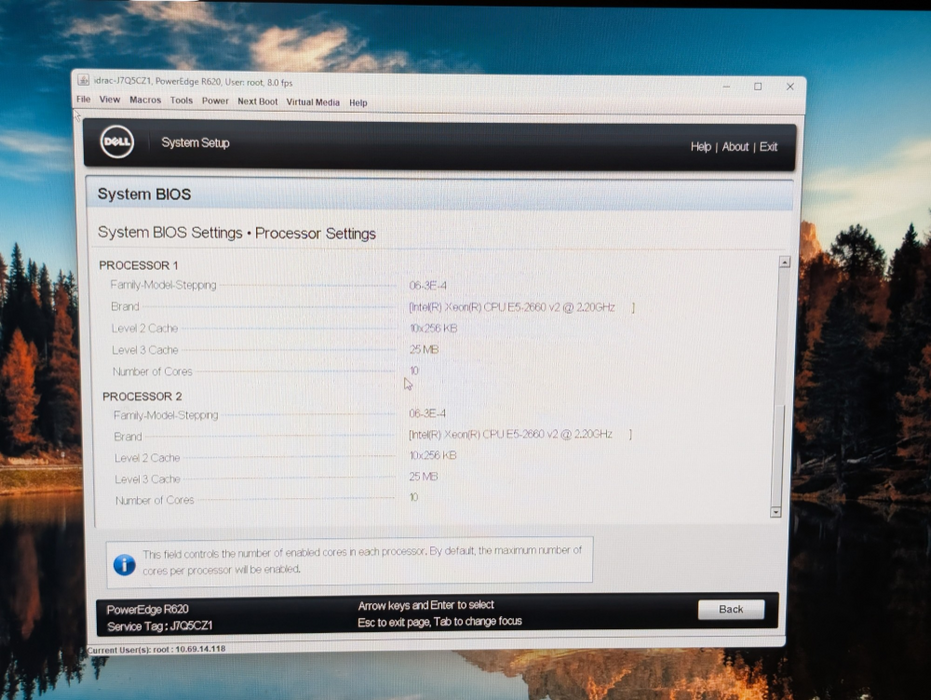Click Processor 1 Brand label
Viewport: 931px width, 700px height.
125,306
